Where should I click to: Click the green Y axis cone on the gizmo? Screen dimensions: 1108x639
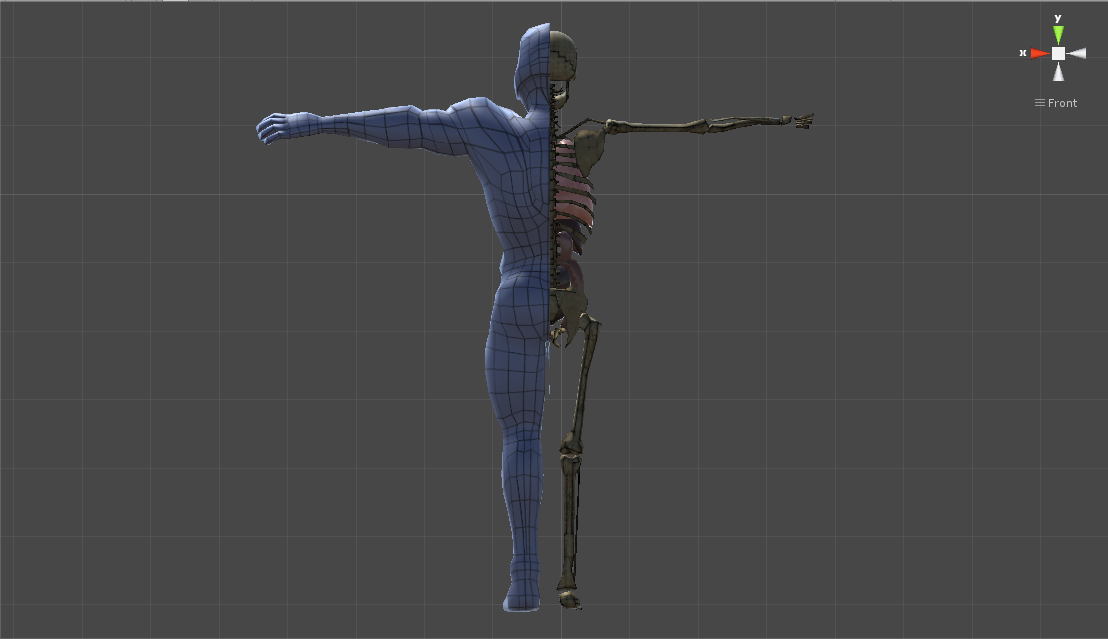pyautogui.click(x=1058, y=35)
